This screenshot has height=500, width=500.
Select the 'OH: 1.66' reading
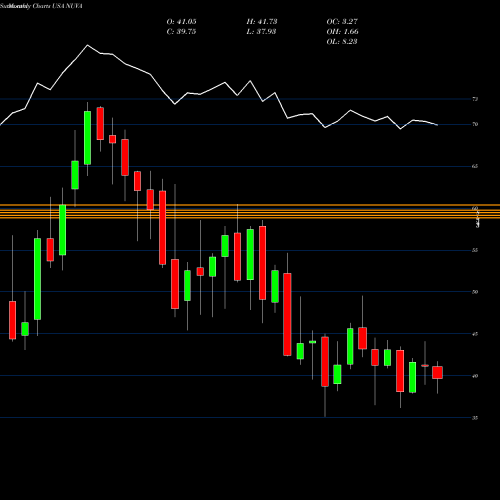coord(342,32)
